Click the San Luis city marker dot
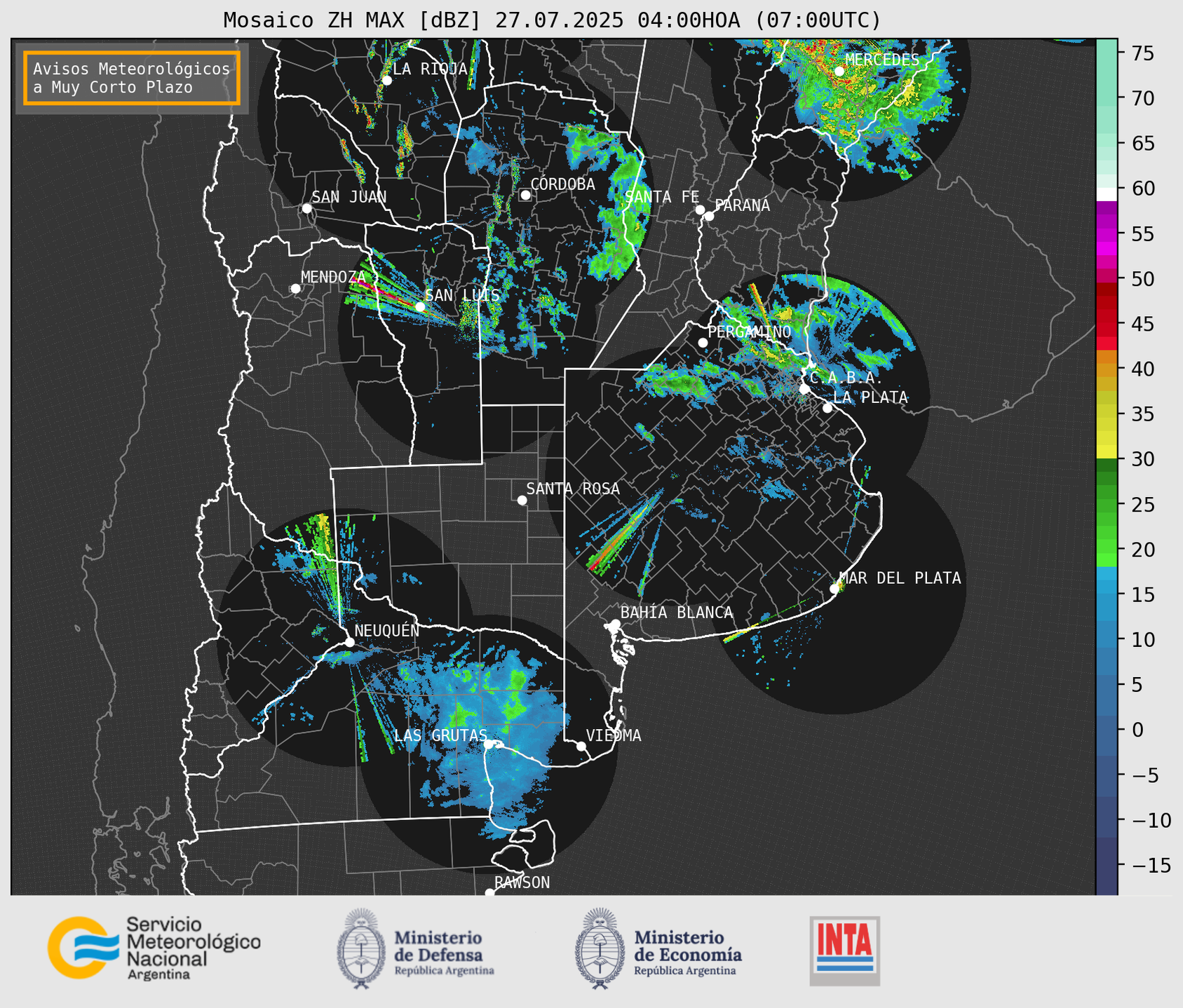Viewport: 1183px width, 1008px height. [x=419, y=306]
